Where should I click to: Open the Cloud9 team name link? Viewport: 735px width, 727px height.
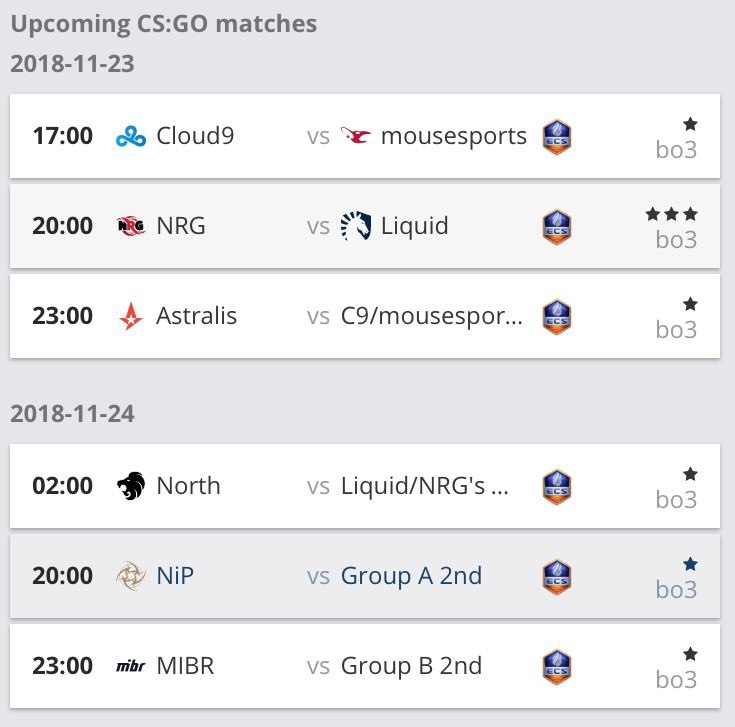pos(195,136)
